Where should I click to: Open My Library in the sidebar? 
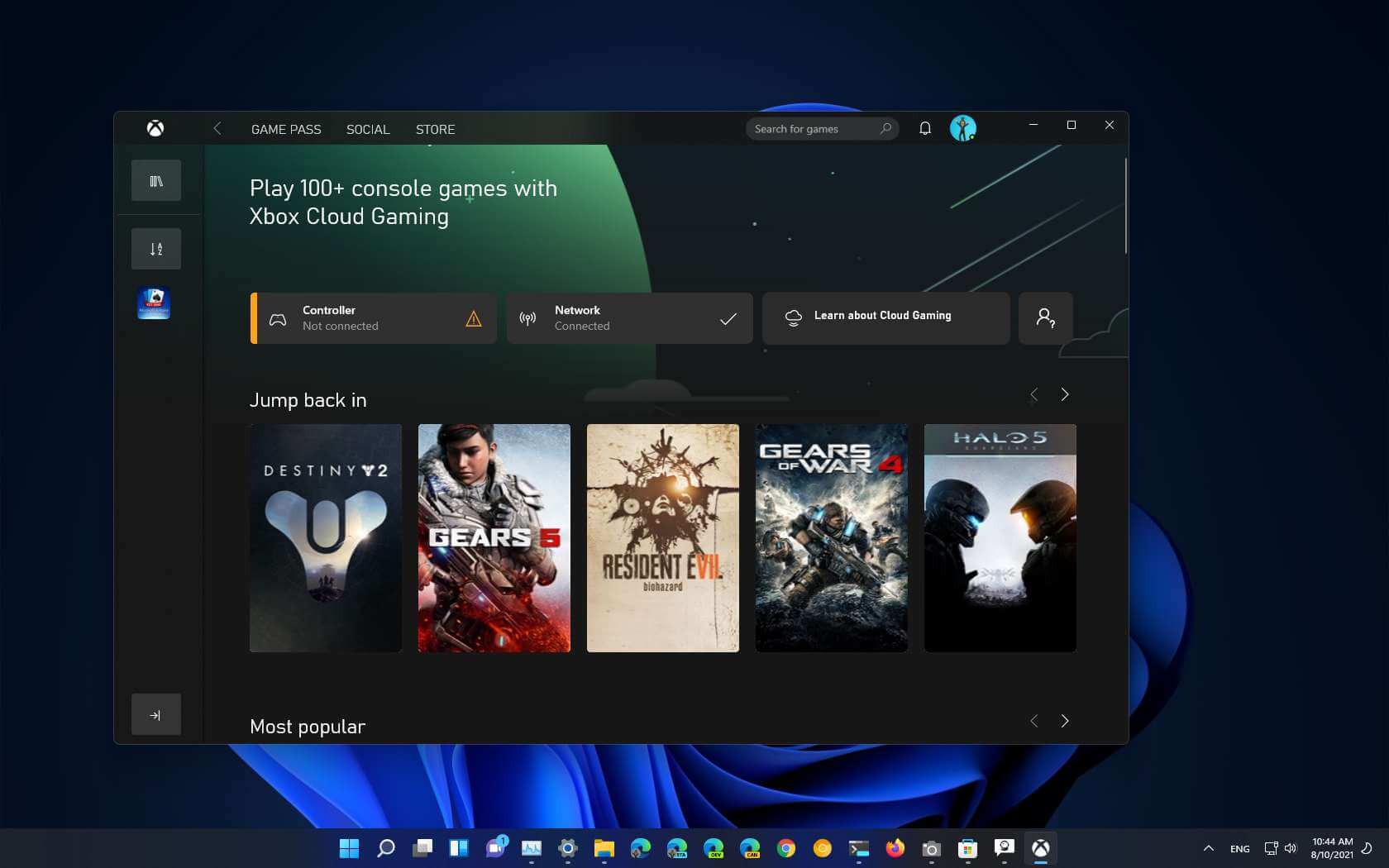click(x=156, y=180)
